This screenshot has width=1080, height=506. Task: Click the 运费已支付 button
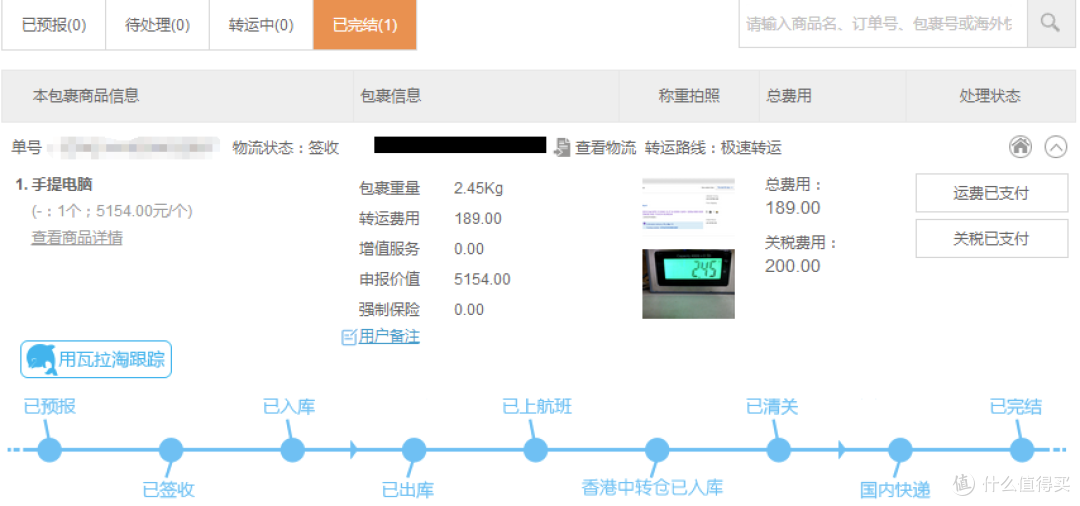992,193
